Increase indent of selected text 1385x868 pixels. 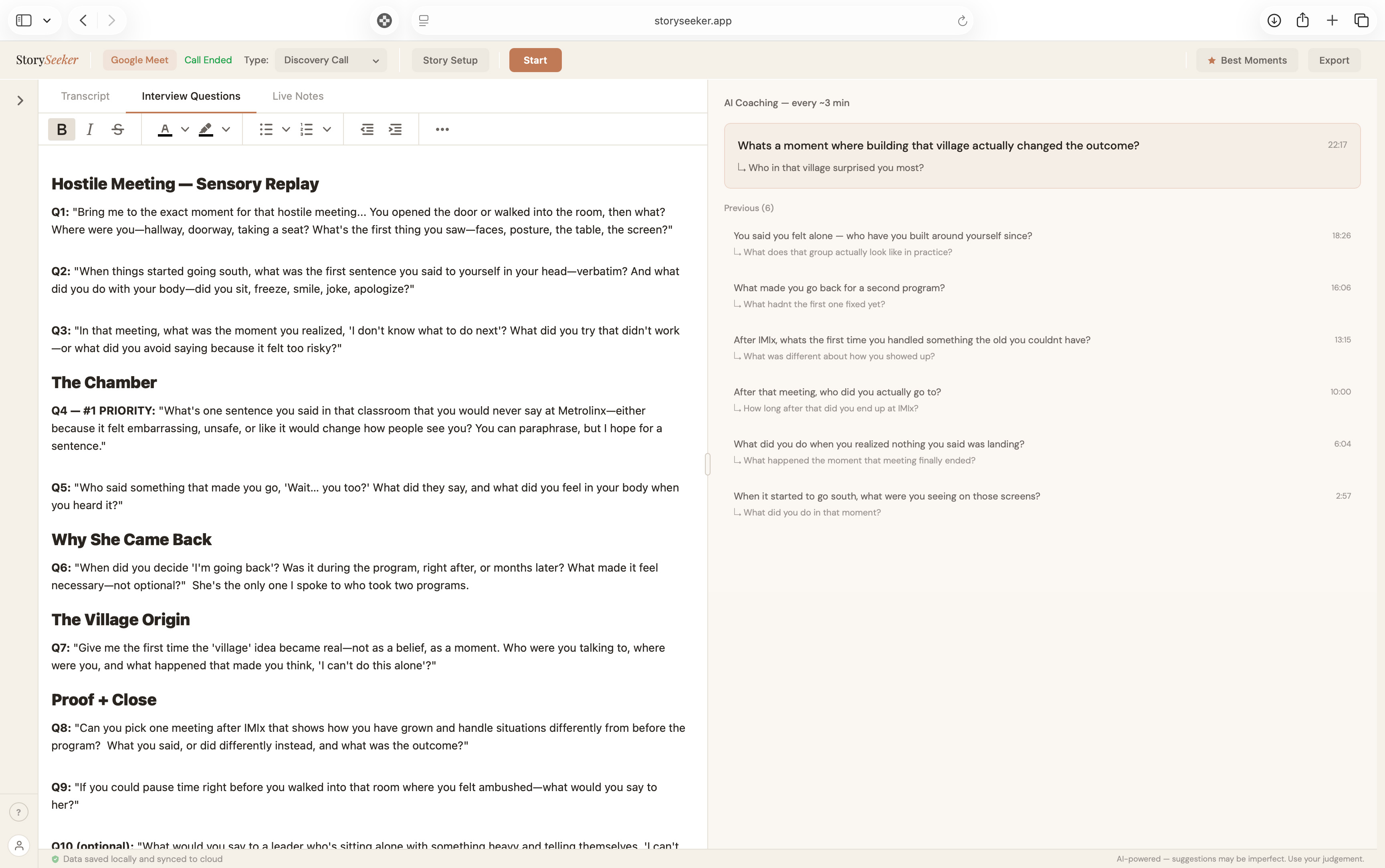click(x=395, y=129)
